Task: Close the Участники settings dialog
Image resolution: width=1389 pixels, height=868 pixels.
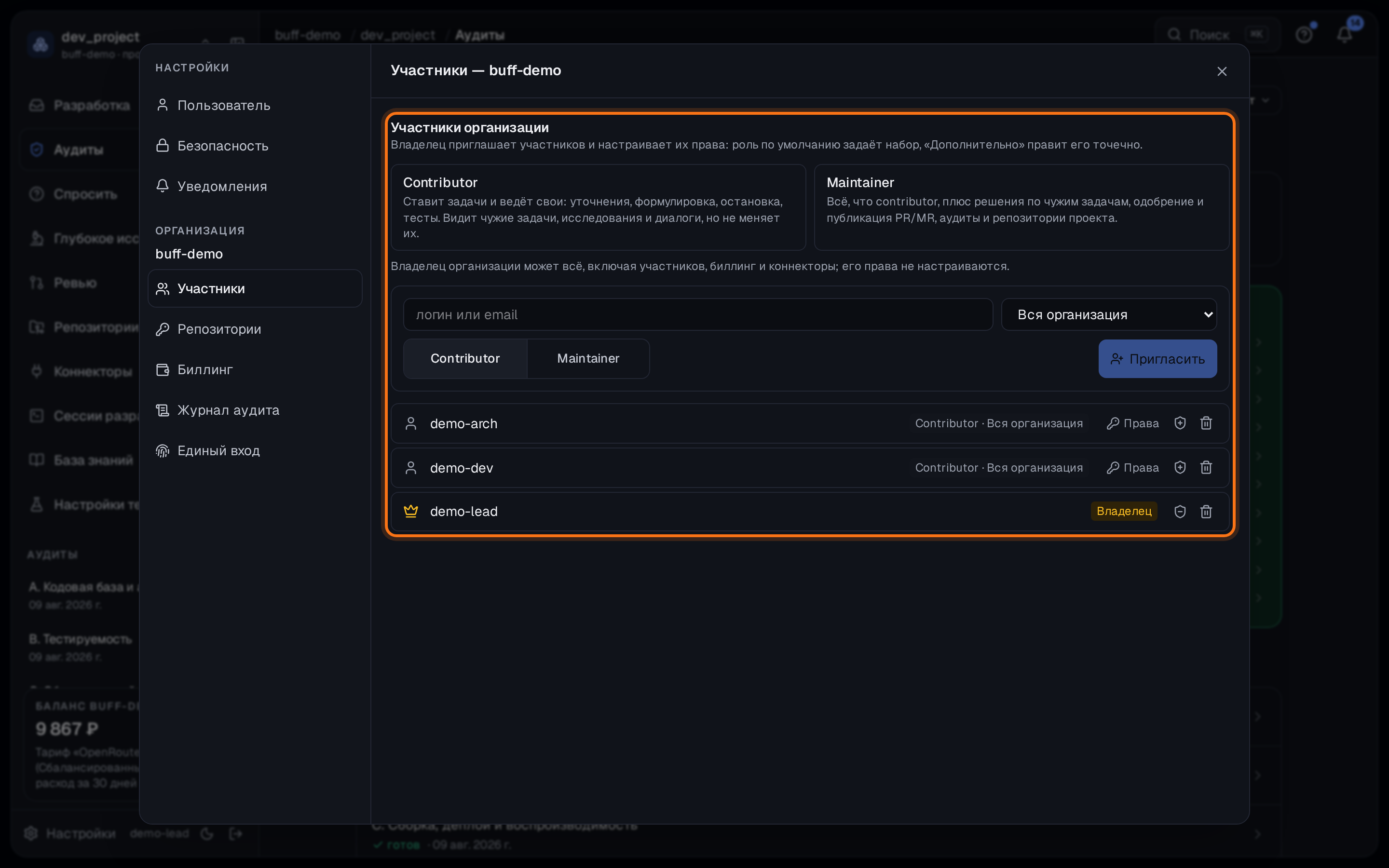Action: 1222,71
